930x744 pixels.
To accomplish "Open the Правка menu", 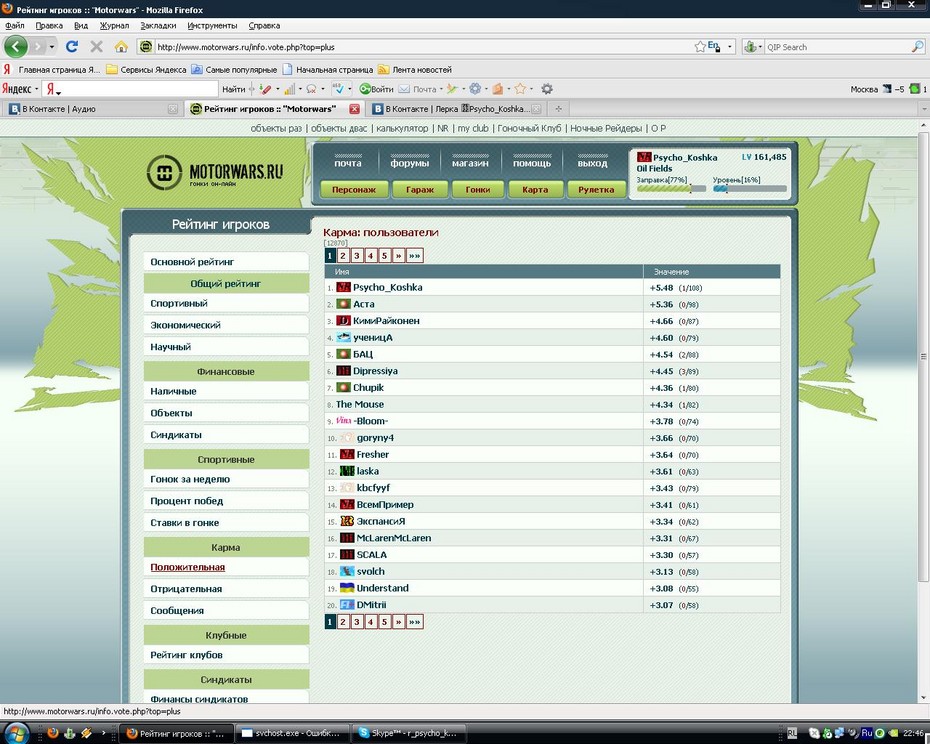I will click(x=49, y=26).
